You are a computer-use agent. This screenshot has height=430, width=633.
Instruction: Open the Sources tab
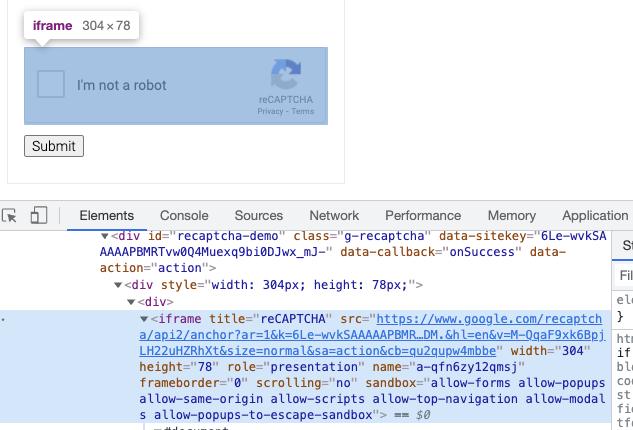[x=258, y=216]
